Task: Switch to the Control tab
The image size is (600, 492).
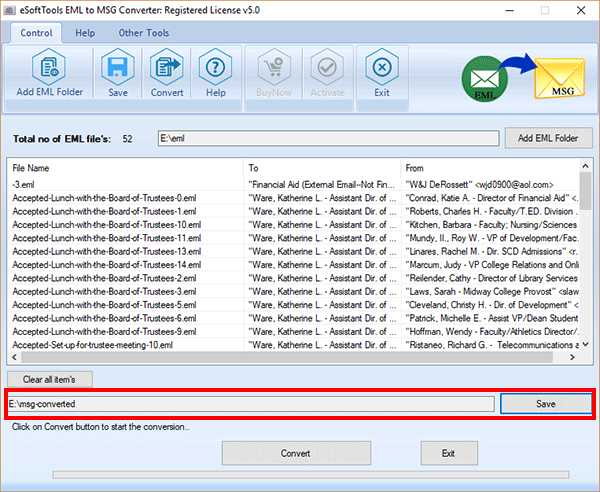Action: tap(36, 33)
